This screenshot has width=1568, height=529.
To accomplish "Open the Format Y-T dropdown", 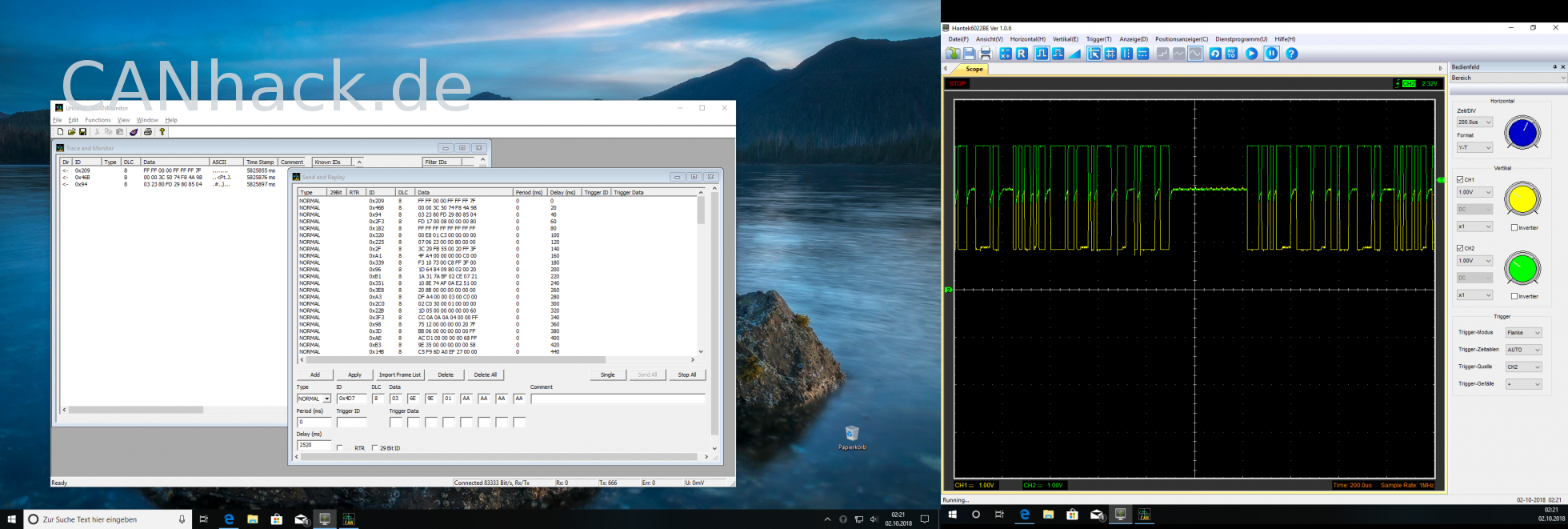I will click(x=1474, y=148).
